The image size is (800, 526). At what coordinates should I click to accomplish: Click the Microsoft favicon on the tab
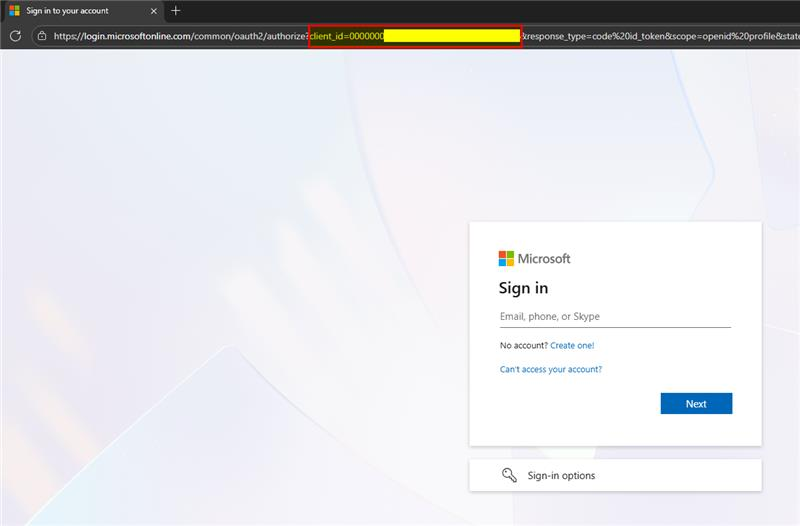coord(14,11)
